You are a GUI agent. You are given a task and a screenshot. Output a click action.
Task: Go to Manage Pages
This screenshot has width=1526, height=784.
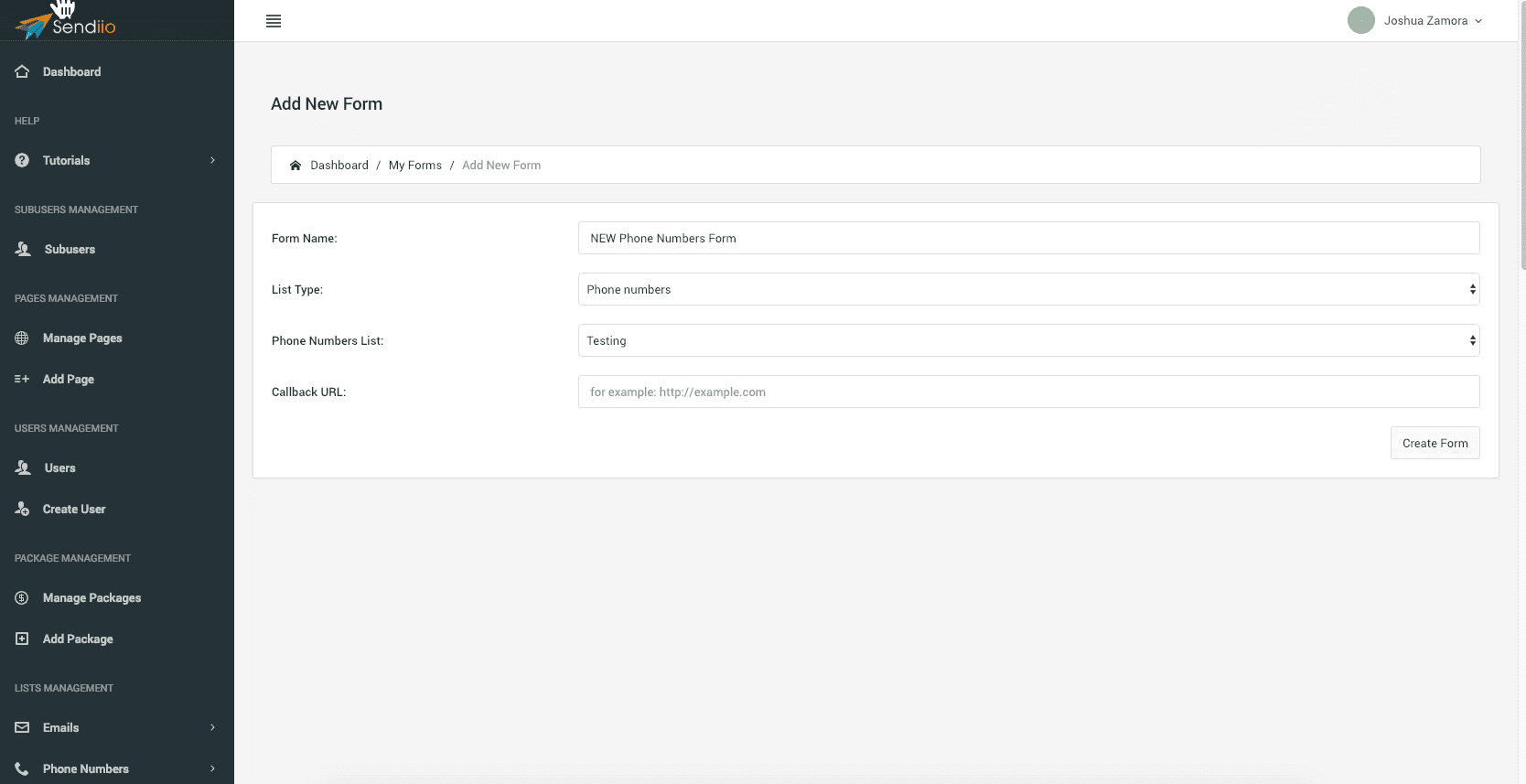[82, 338]
